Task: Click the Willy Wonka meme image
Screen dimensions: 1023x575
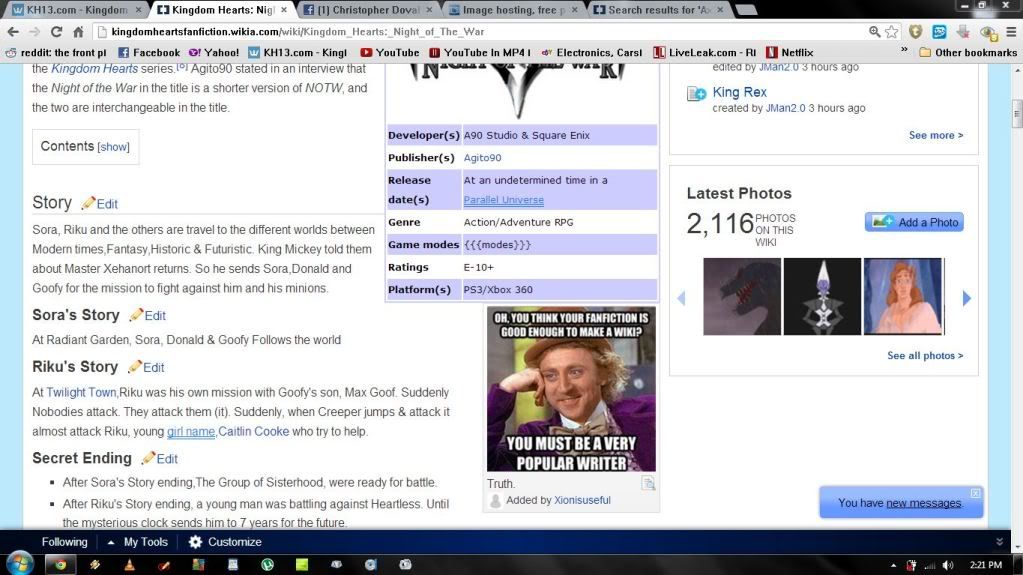Action: [x=571, y=390]
